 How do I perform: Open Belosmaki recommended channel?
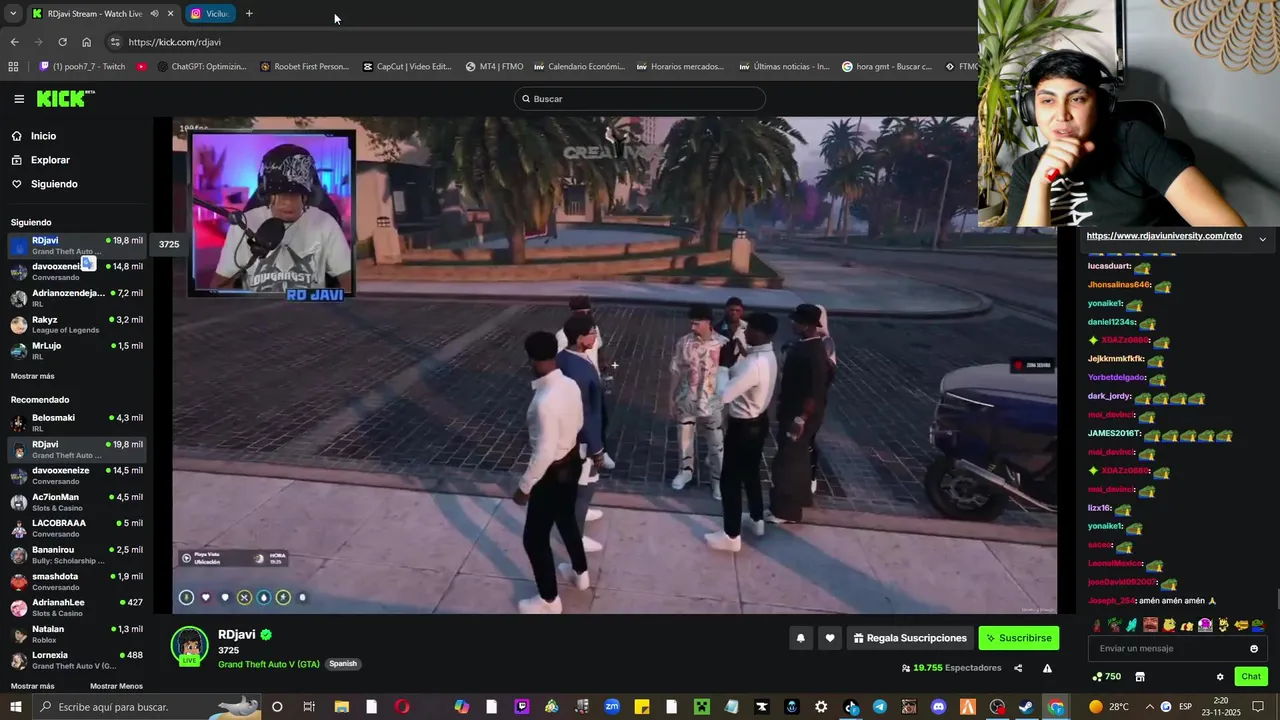[x=76, y=423]
